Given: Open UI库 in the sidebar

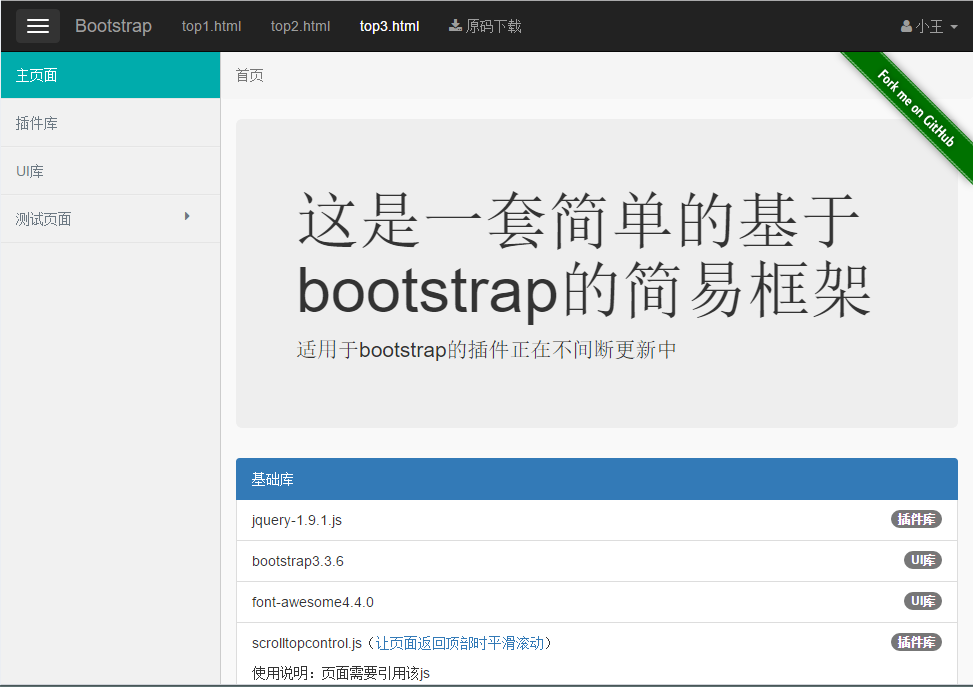Looking at the screenshot, I should (110, 171).
